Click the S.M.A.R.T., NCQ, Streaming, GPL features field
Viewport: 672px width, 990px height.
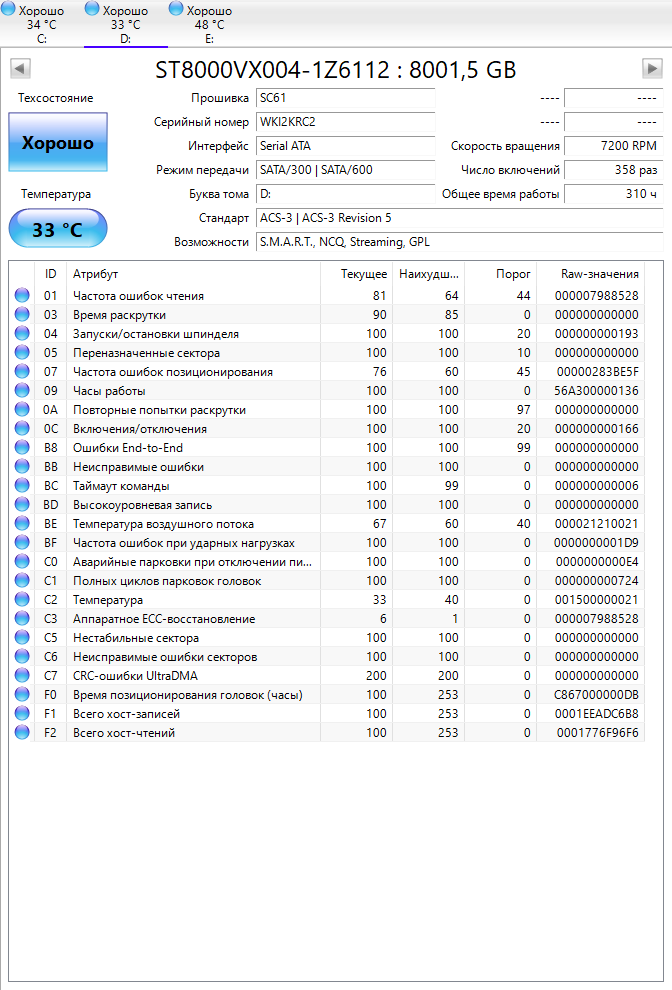[460, 242]
